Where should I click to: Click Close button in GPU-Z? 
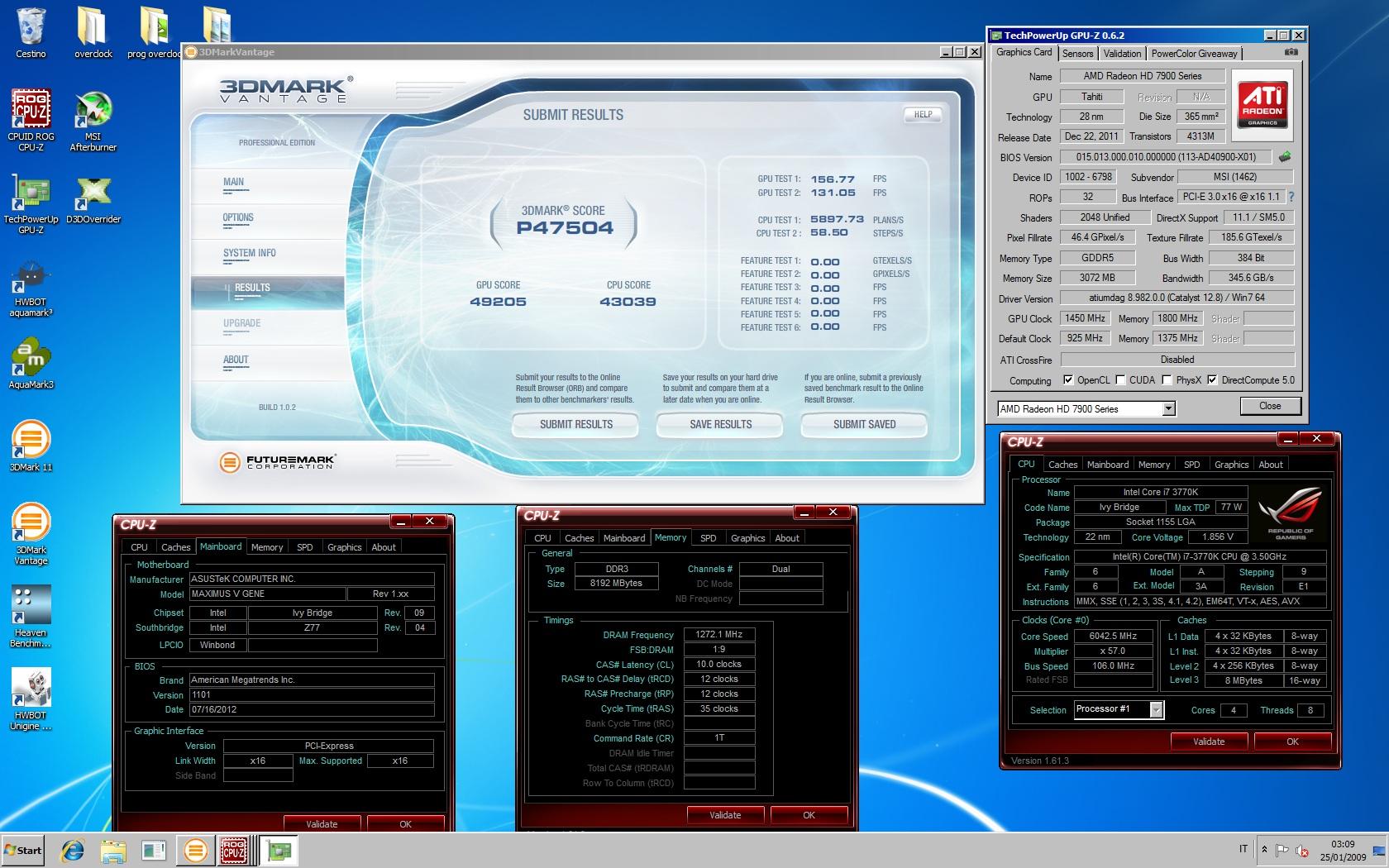[1270, 406]
